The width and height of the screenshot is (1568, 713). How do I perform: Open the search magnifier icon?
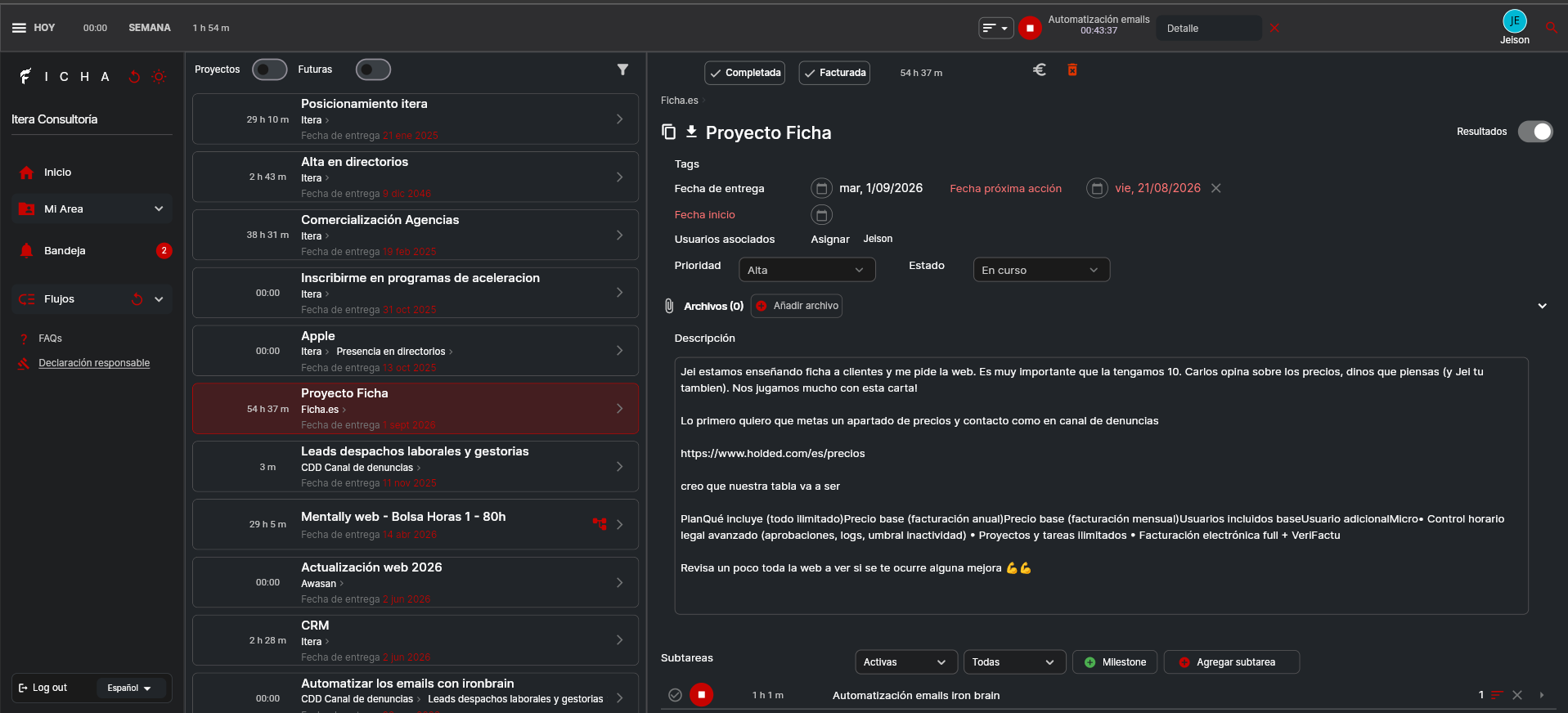pos(1551,28)
